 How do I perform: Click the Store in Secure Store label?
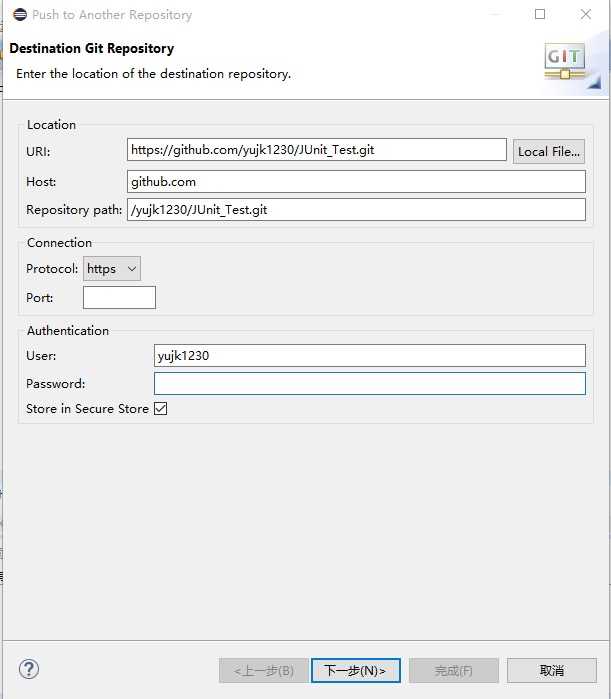(x=87, y=409)
